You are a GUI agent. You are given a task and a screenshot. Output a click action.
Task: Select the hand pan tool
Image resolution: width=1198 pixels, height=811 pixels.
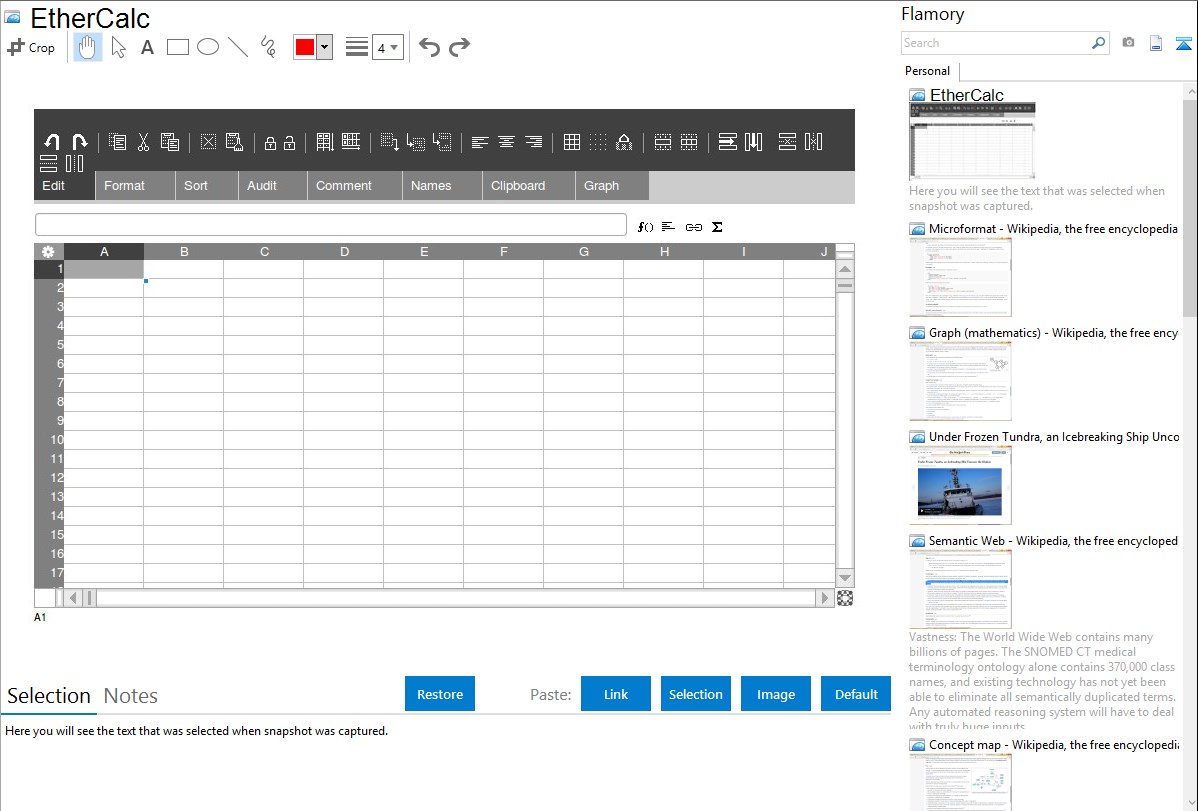pos(87,47)
